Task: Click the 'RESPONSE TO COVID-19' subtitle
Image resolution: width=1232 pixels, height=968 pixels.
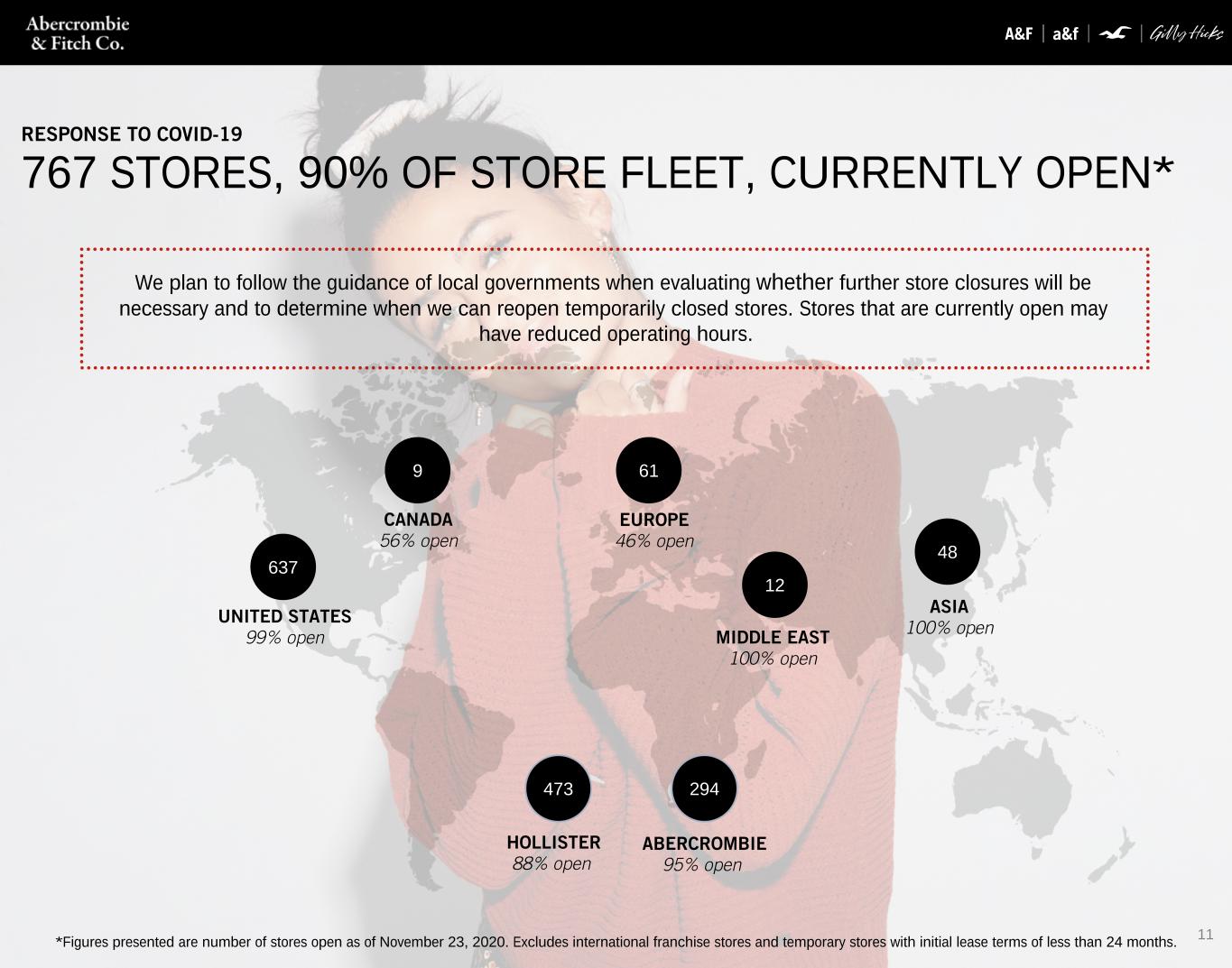Action: click(132, 134)
